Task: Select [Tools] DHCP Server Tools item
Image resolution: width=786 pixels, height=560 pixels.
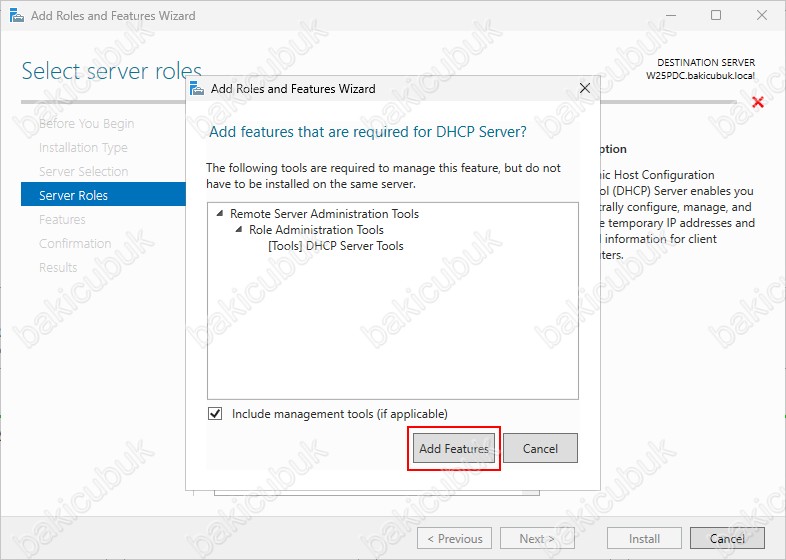Action: pyautogui.click(x=336, y=246)
